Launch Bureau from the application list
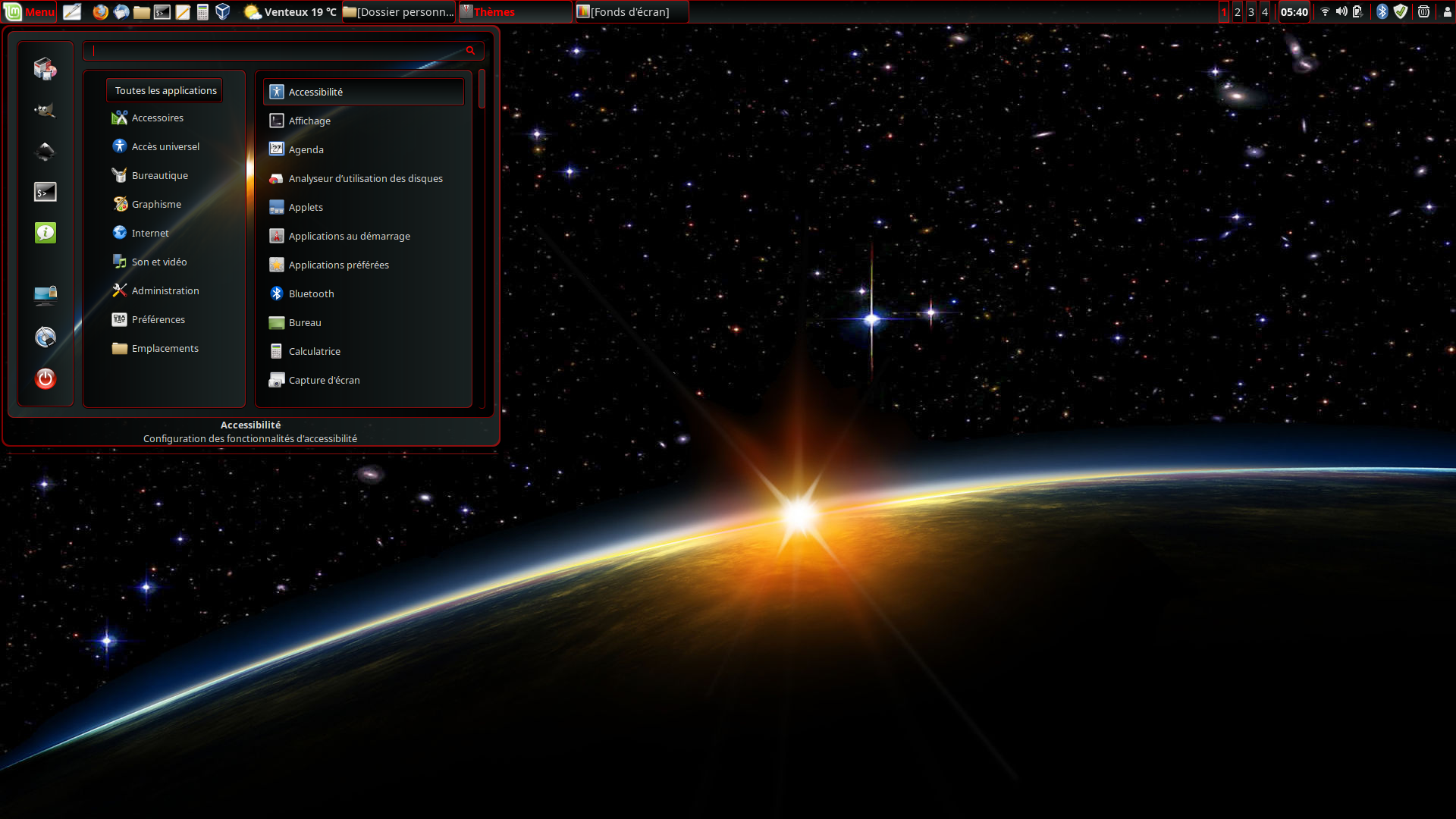Viewport: 1456px width, 819px height. (x=364, y=322)
